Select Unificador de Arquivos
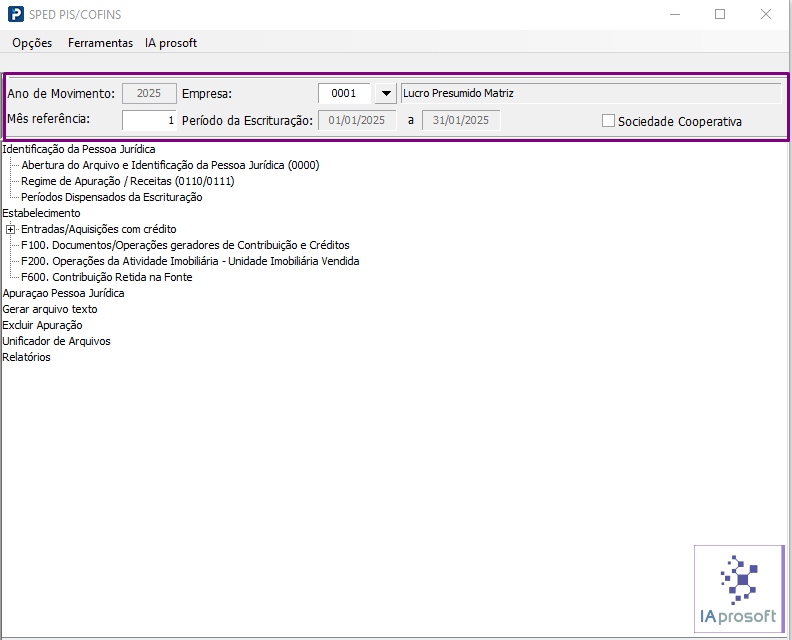Image resolution: width=792 pixels, height=640 pixels. pos(56,341)
